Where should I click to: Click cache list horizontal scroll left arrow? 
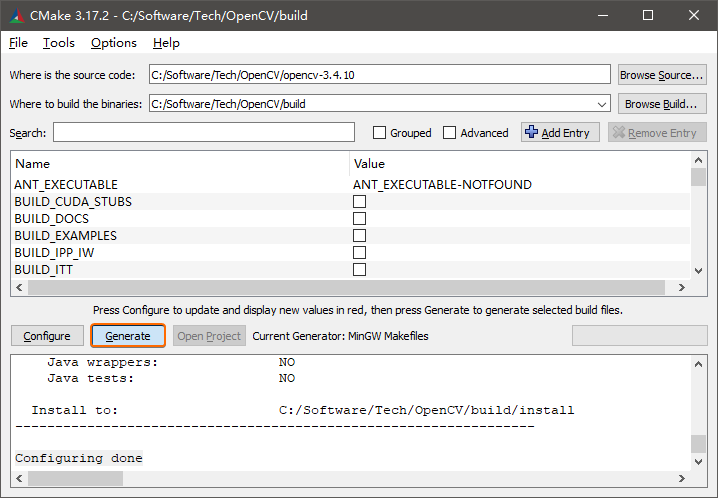(x=19, y=287)
